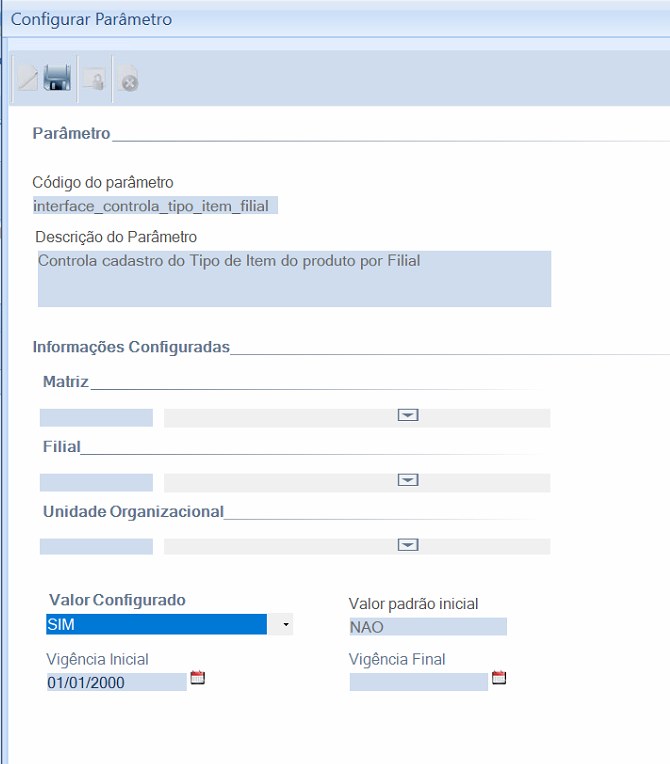This screenshot has width=670, height=764.
Task: Click the Matriz code input field
Action: tap(96, 418)
